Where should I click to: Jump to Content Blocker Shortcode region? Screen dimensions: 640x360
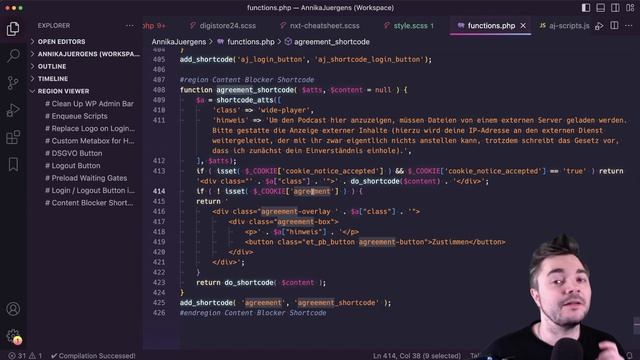[89, 203]
